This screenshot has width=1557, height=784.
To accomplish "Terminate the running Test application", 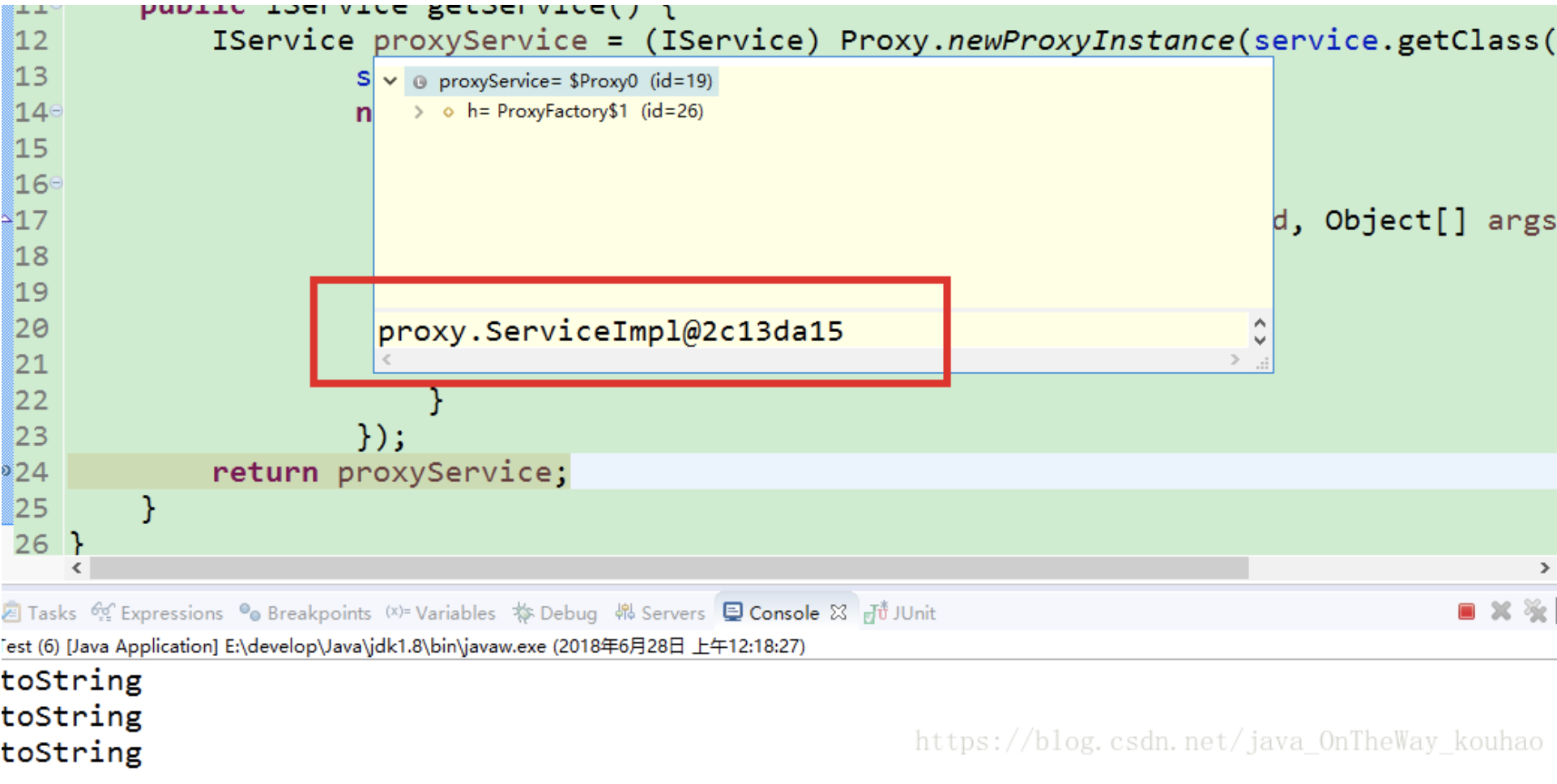I will (1466, 613).
